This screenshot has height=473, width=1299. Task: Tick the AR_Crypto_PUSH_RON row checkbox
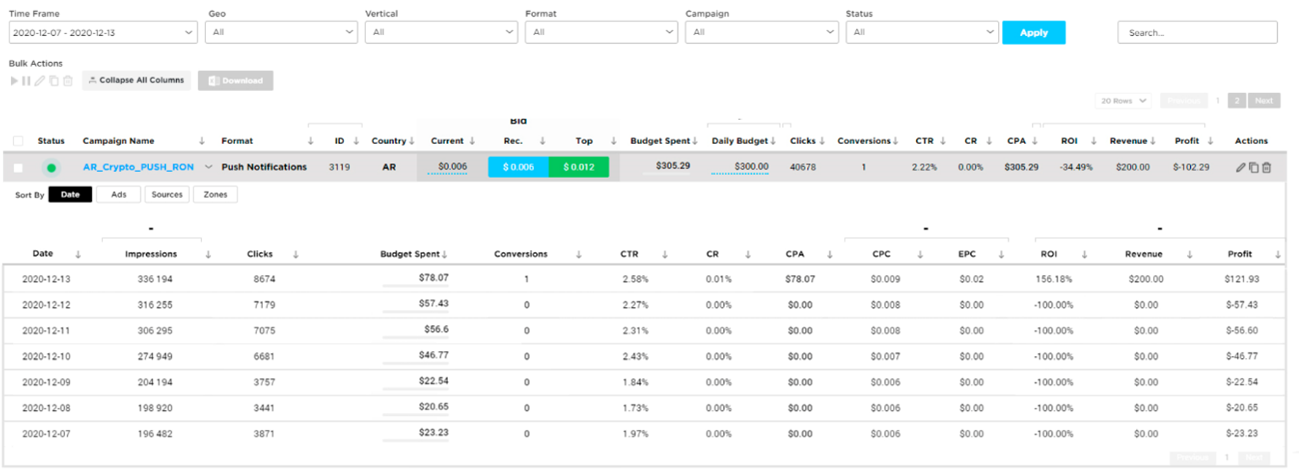click(18, 167)
